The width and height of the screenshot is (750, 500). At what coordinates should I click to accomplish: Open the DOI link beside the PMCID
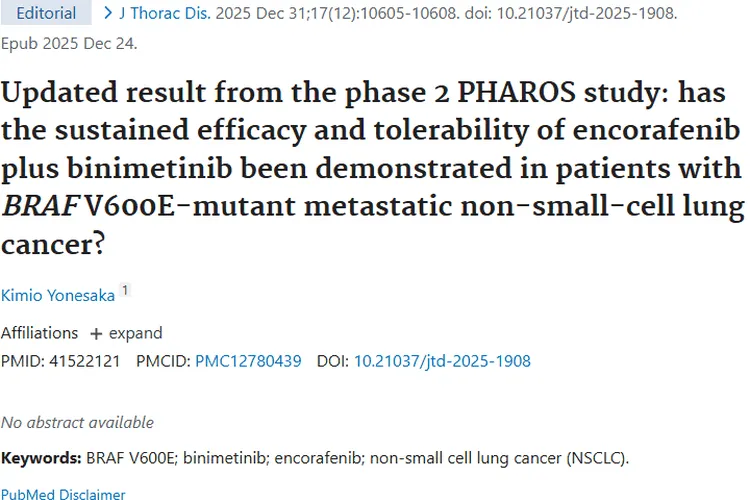442,361
